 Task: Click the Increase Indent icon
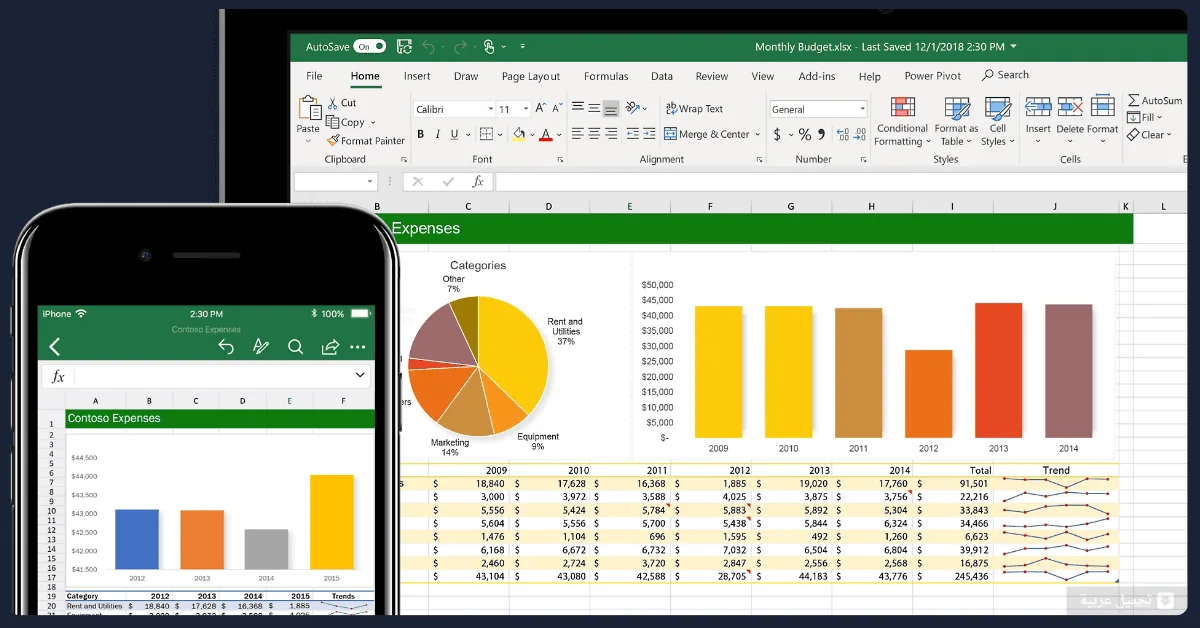(x=649, y=133)
